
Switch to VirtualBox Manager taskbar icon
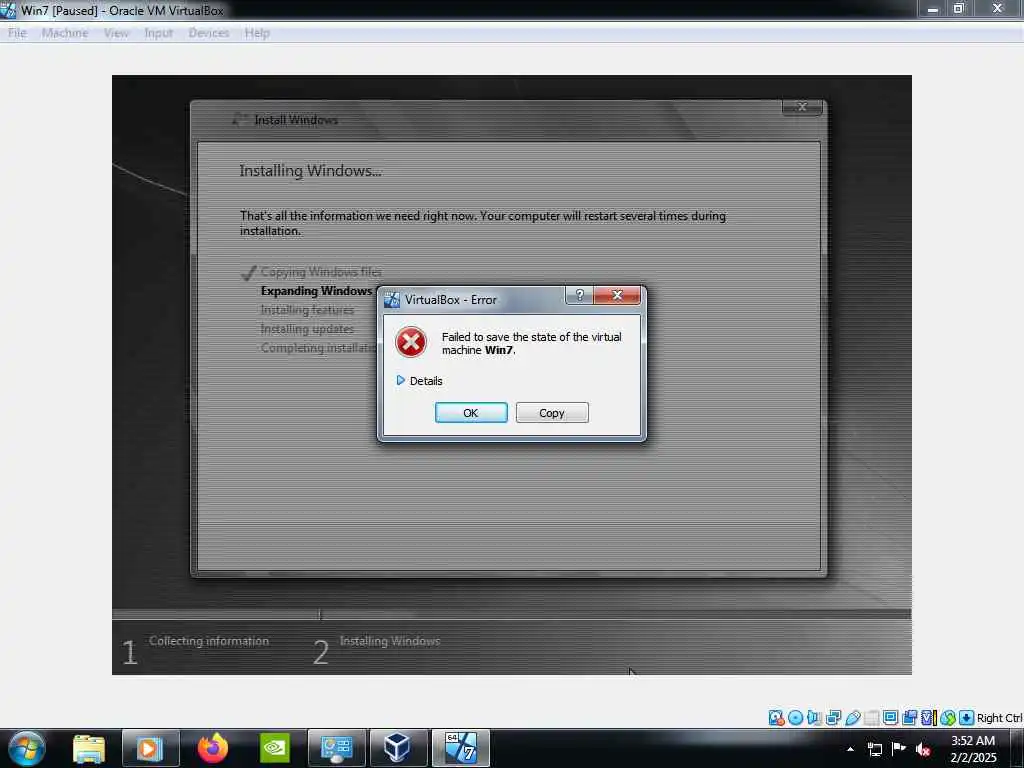pos(398,748)
